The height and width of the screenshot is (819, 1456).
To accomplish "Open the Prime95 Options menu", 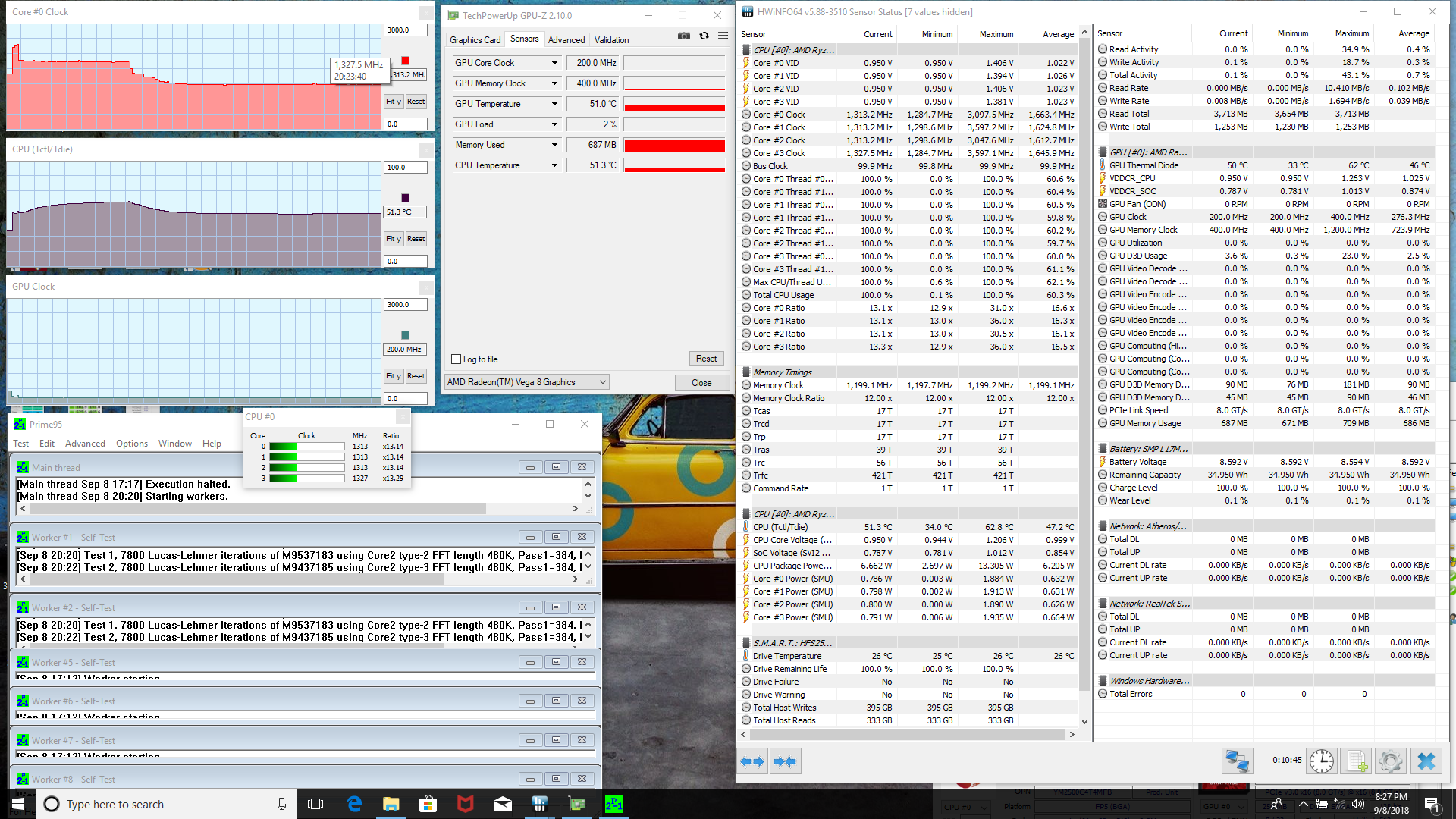I will point(131,444).
